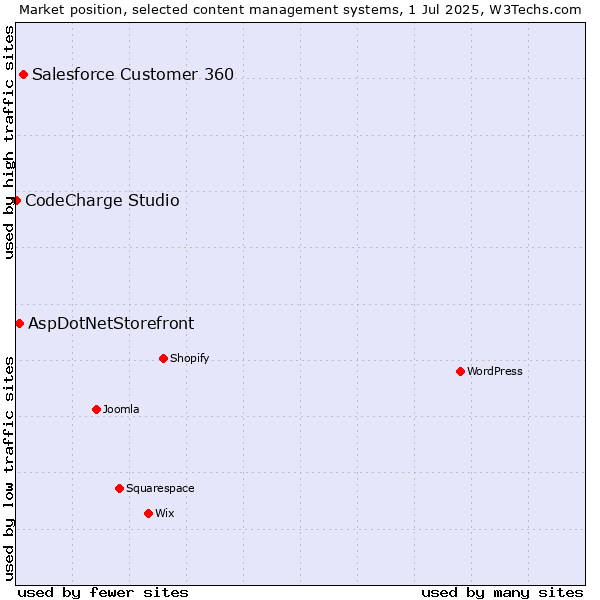Select the 'Joomla' label text
Screen dimensions: 600x600
pyautogui.click(x=121, y=409)
